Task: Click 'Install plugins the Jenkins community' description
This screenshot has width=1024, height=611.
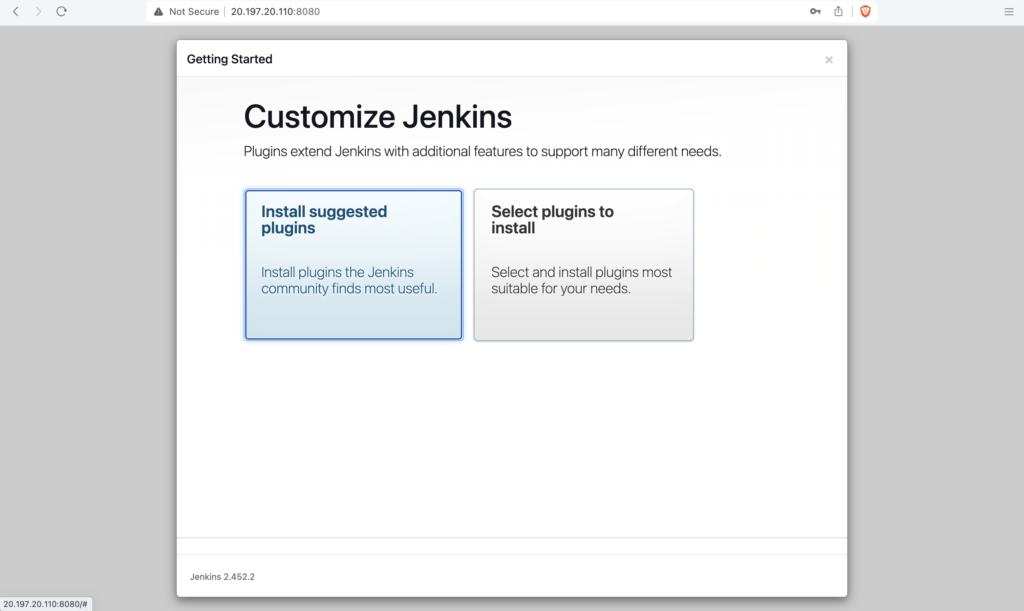Action: coord(349,280)
